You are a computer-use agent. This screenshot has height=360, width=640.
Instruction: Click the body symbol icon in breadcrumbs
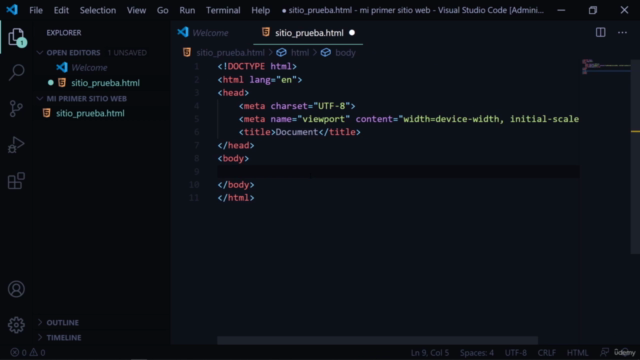point(326,52)
